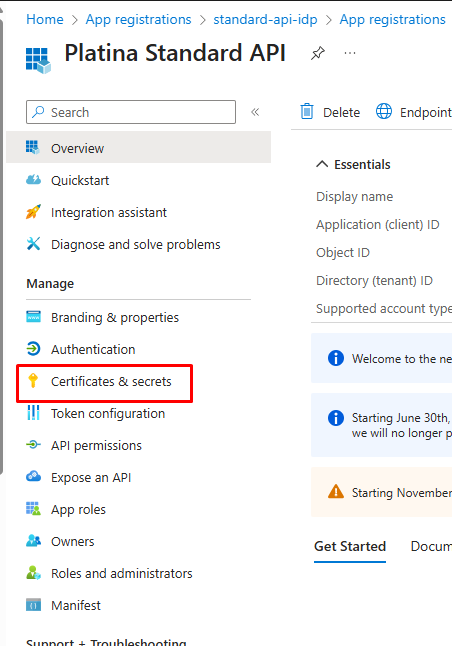Open the Manifest menu entry
Screen dimensions: 452x646
[x=75, y=605]
